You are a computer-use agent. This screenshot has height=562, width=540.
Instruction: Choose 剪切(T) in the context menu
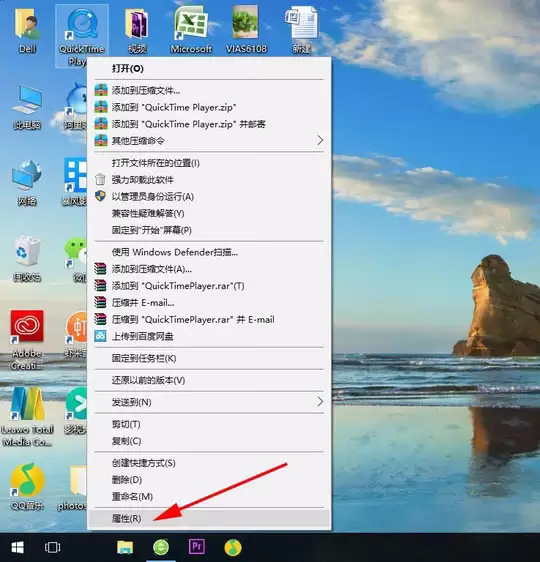(x=209, y=424)
